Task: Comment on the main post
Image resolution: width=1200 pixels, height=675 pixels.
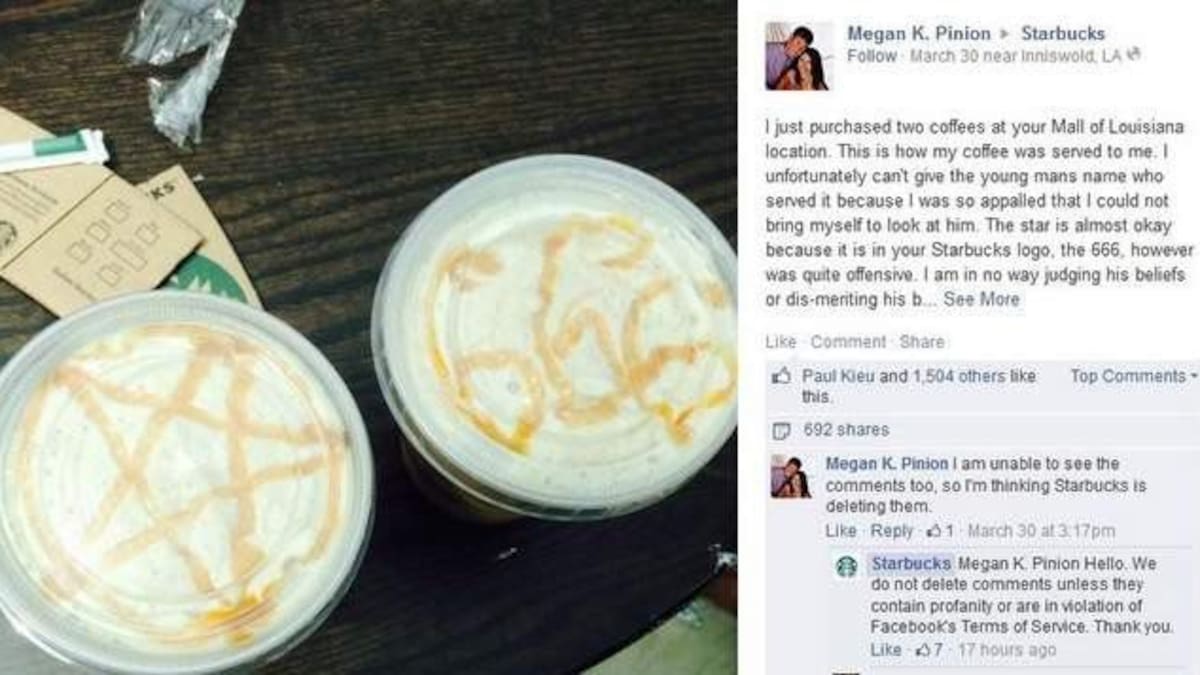Action: (848, 342)
